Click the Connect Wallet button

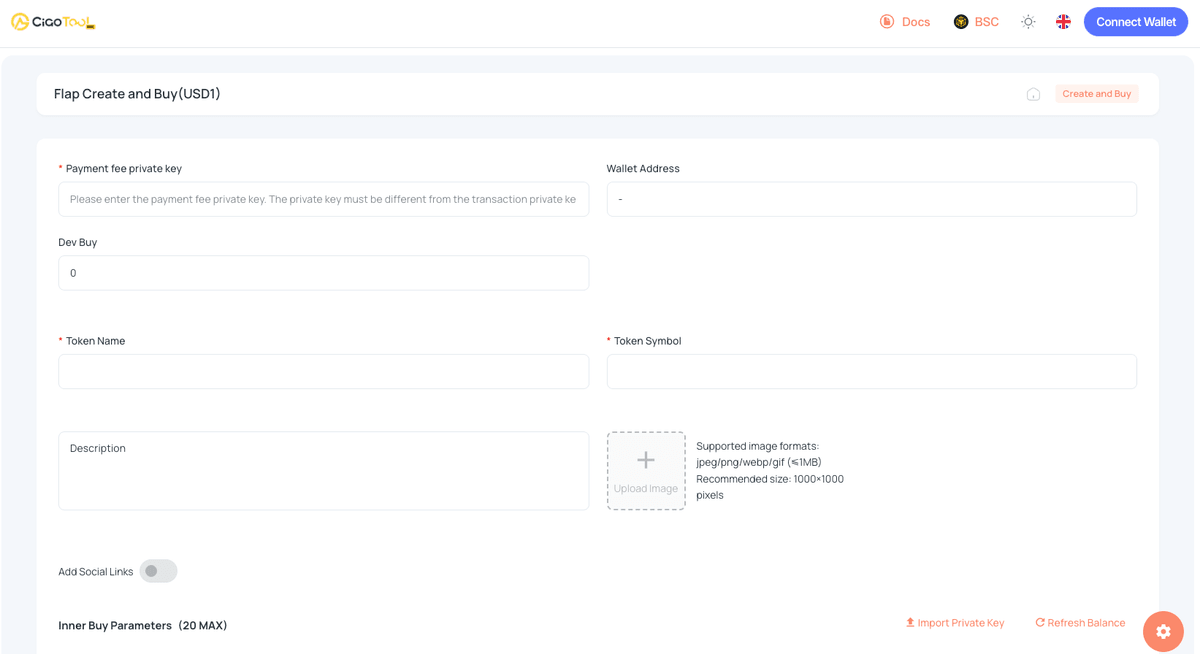tap(1135, 22)
